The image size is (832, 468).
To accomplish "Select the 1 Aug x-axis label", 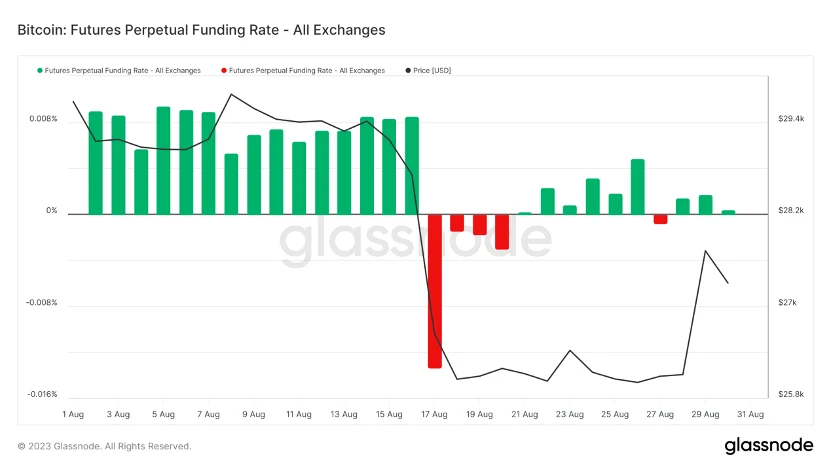I will 73,413.
